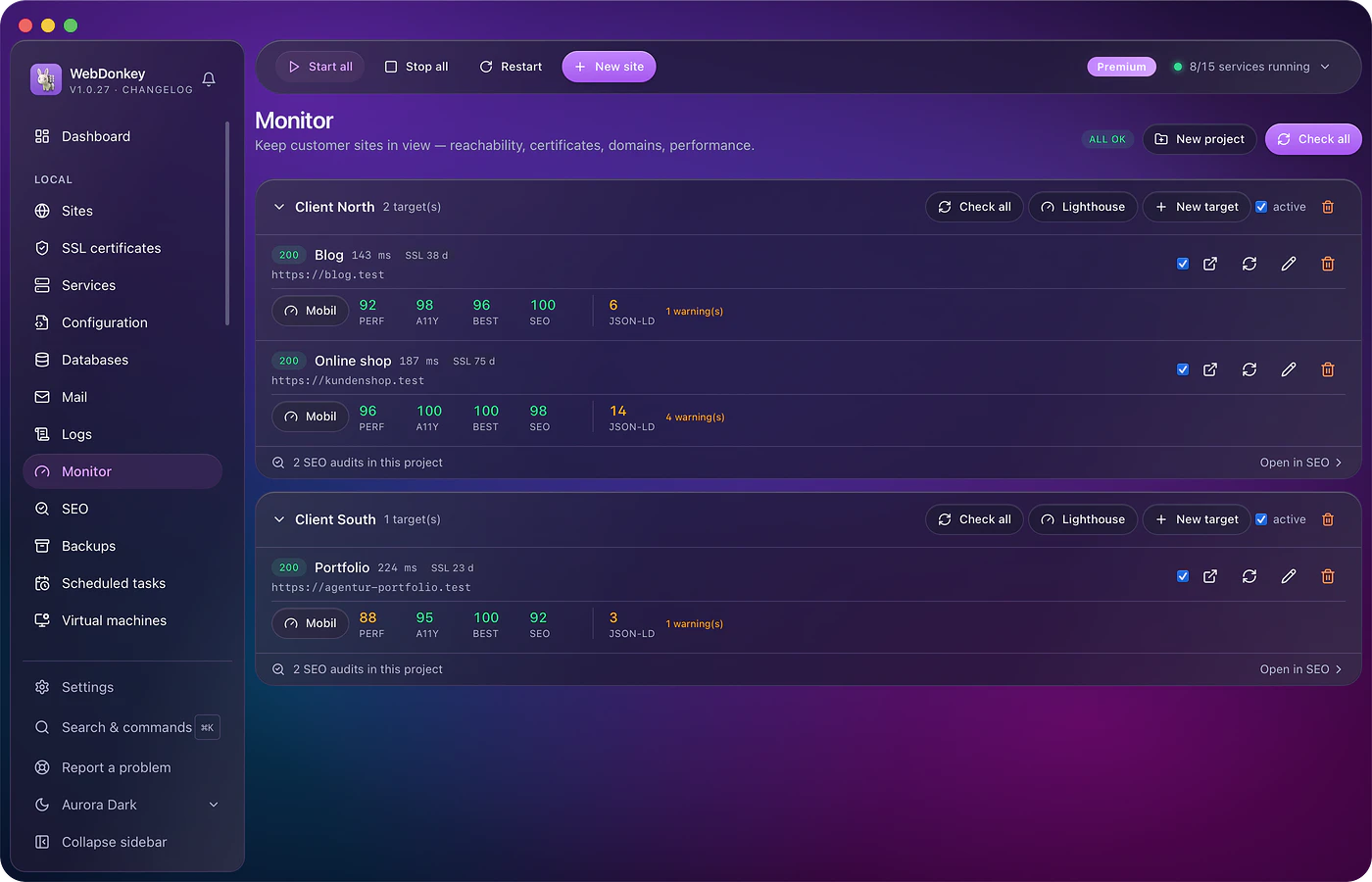Screen dimensions: 1372x882
Task: Delete the Blog target
Action: coord(1328,264)
